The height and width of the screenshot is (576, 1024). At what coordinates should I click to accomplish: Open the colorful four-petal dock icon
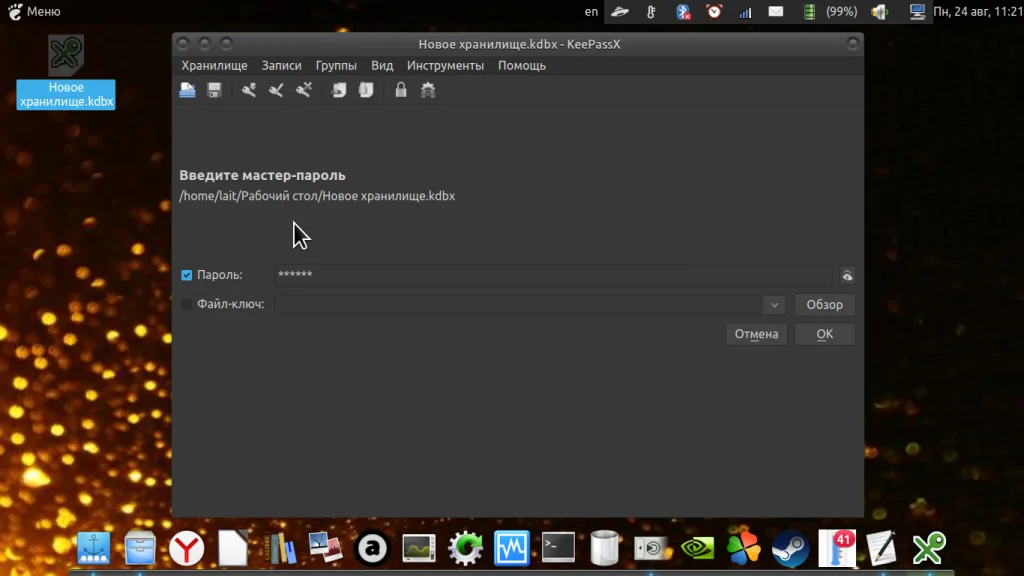[744, 548]
